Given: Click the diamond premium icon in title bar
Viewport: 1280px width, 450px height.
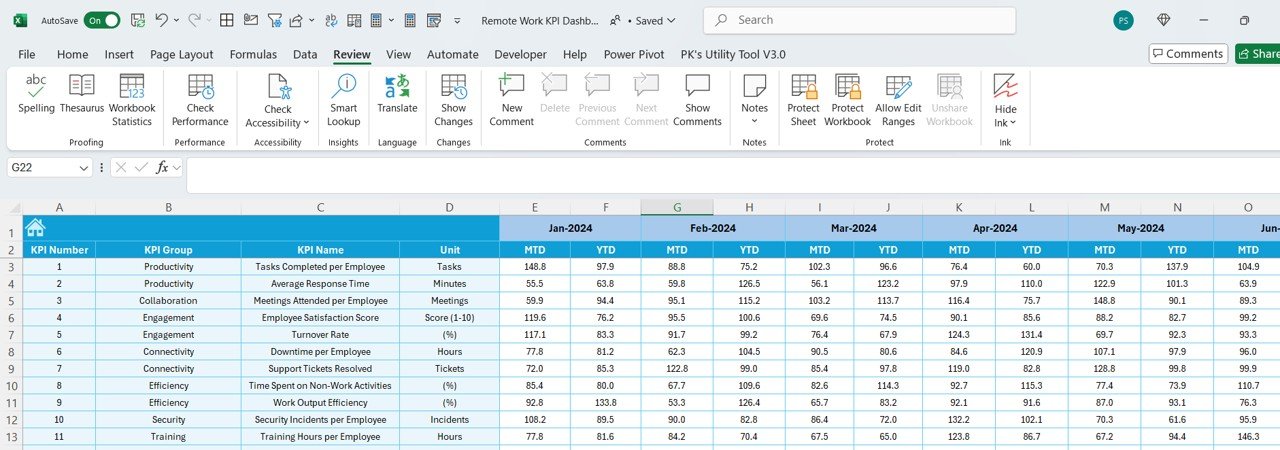Looking at the screenshot, I should point(1163,20).
